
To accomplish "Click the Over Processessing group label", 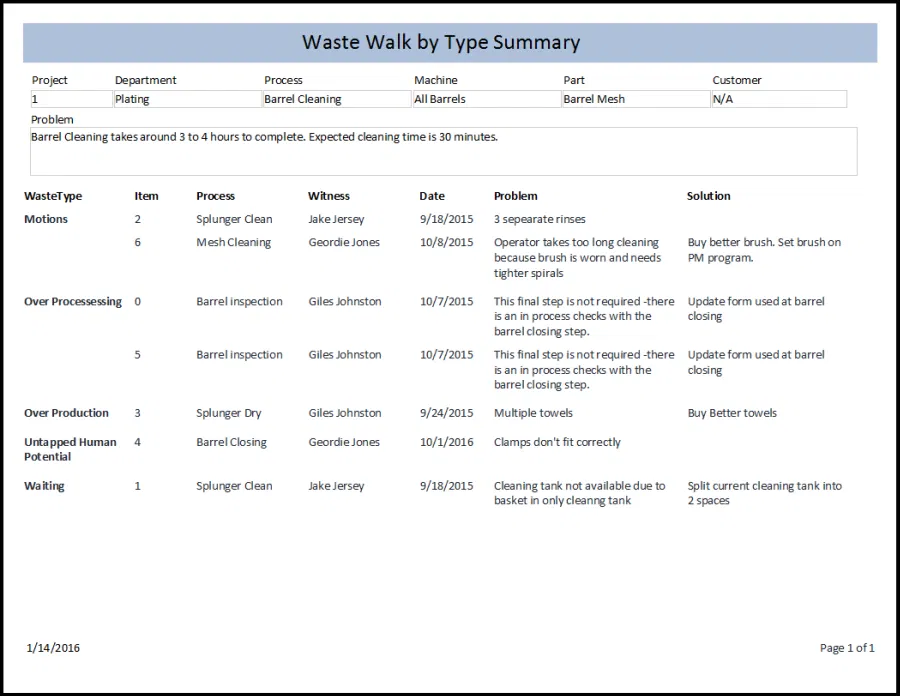I will tap(73, 301).
